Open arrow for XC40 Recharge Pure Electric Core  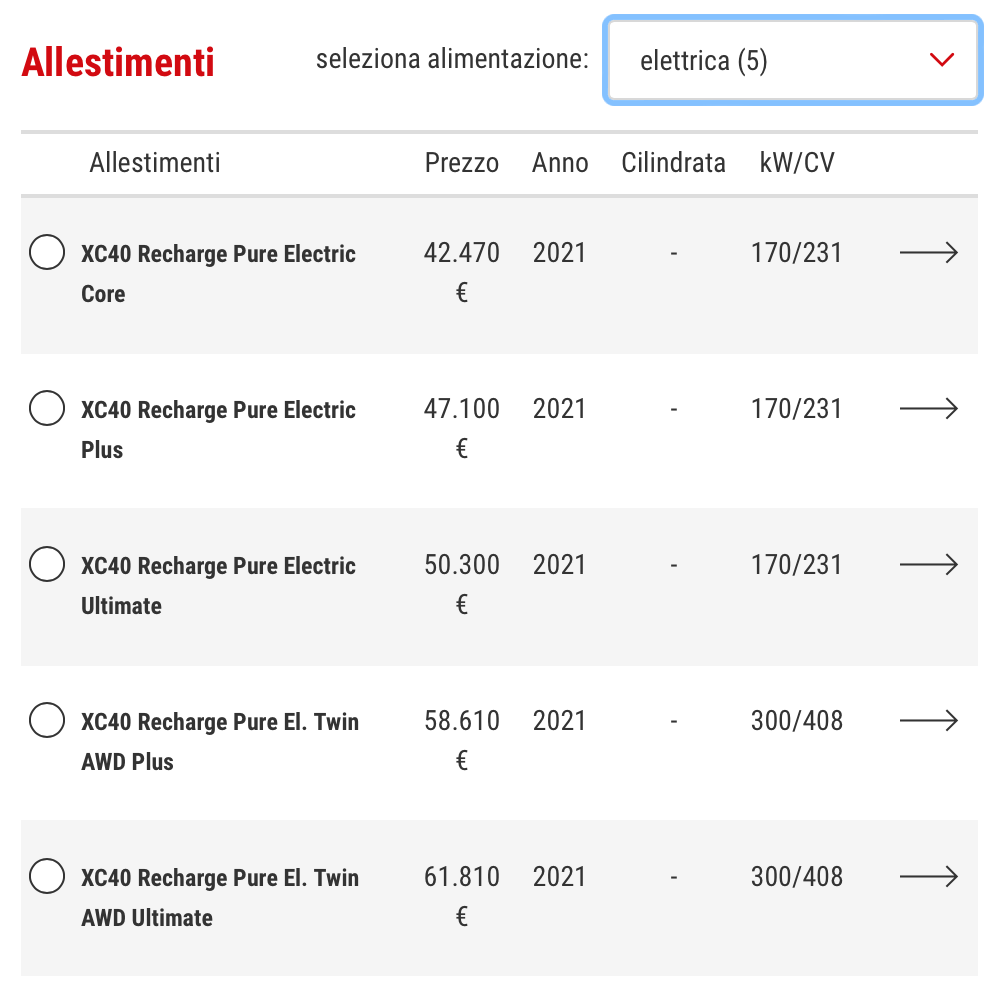(929, 253)
